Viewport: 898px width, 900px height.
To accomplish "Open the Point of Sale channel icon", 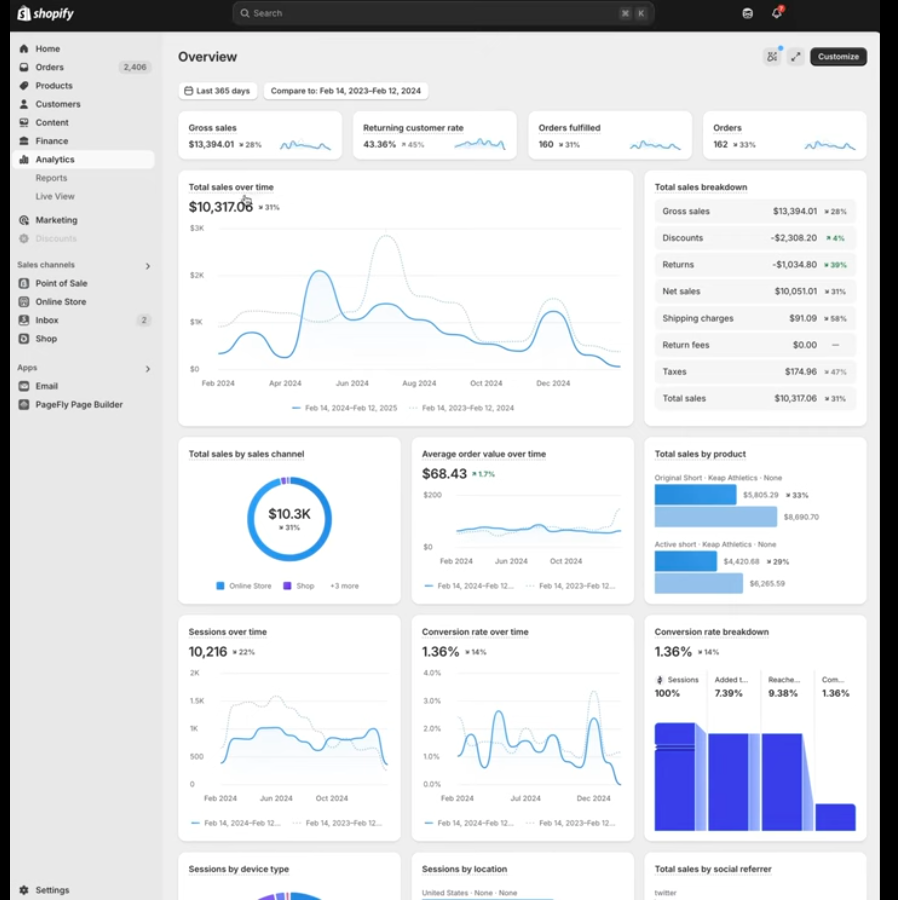I will [25, 283].
